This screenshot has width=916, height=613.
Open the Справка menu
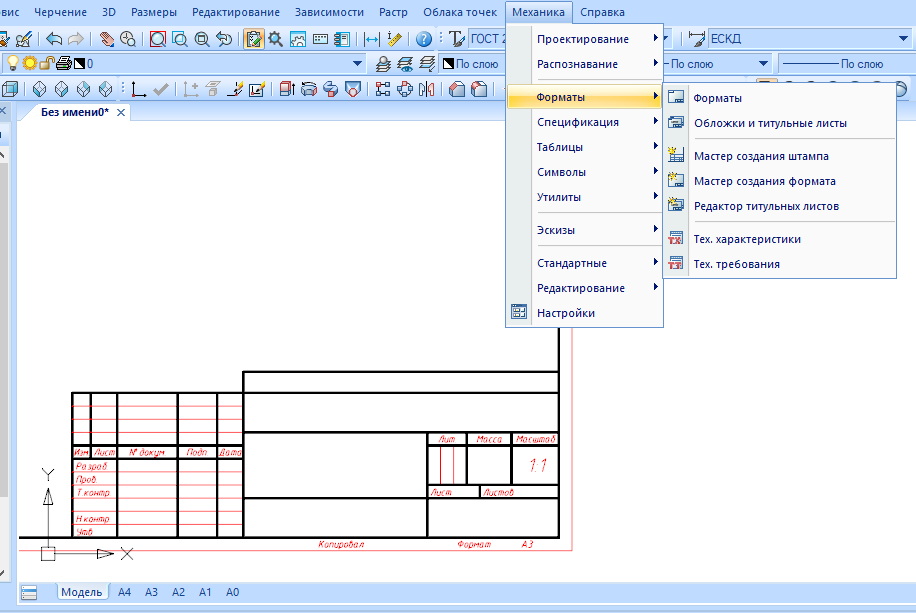click(x=602, y=12)
